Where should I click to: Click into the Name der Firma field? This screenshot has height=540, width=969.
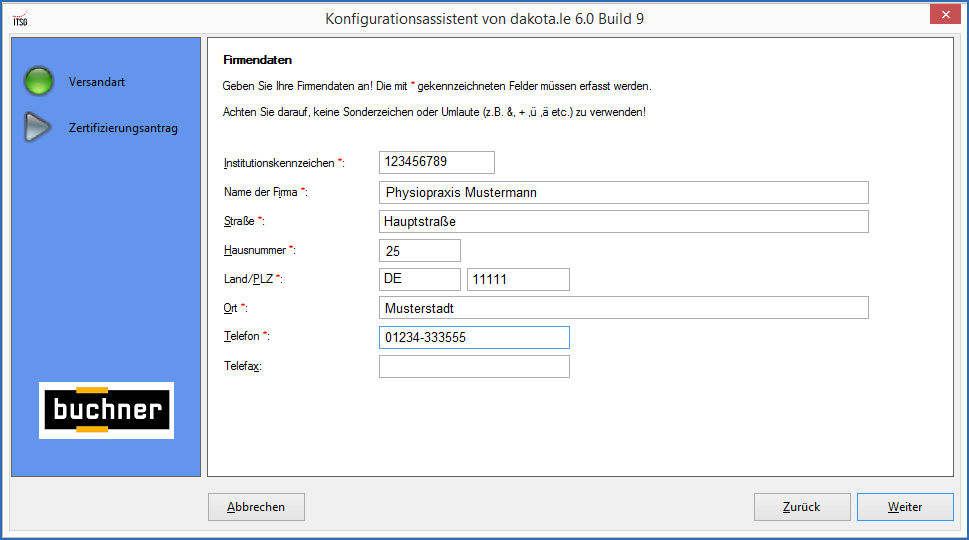coord(623,192)
